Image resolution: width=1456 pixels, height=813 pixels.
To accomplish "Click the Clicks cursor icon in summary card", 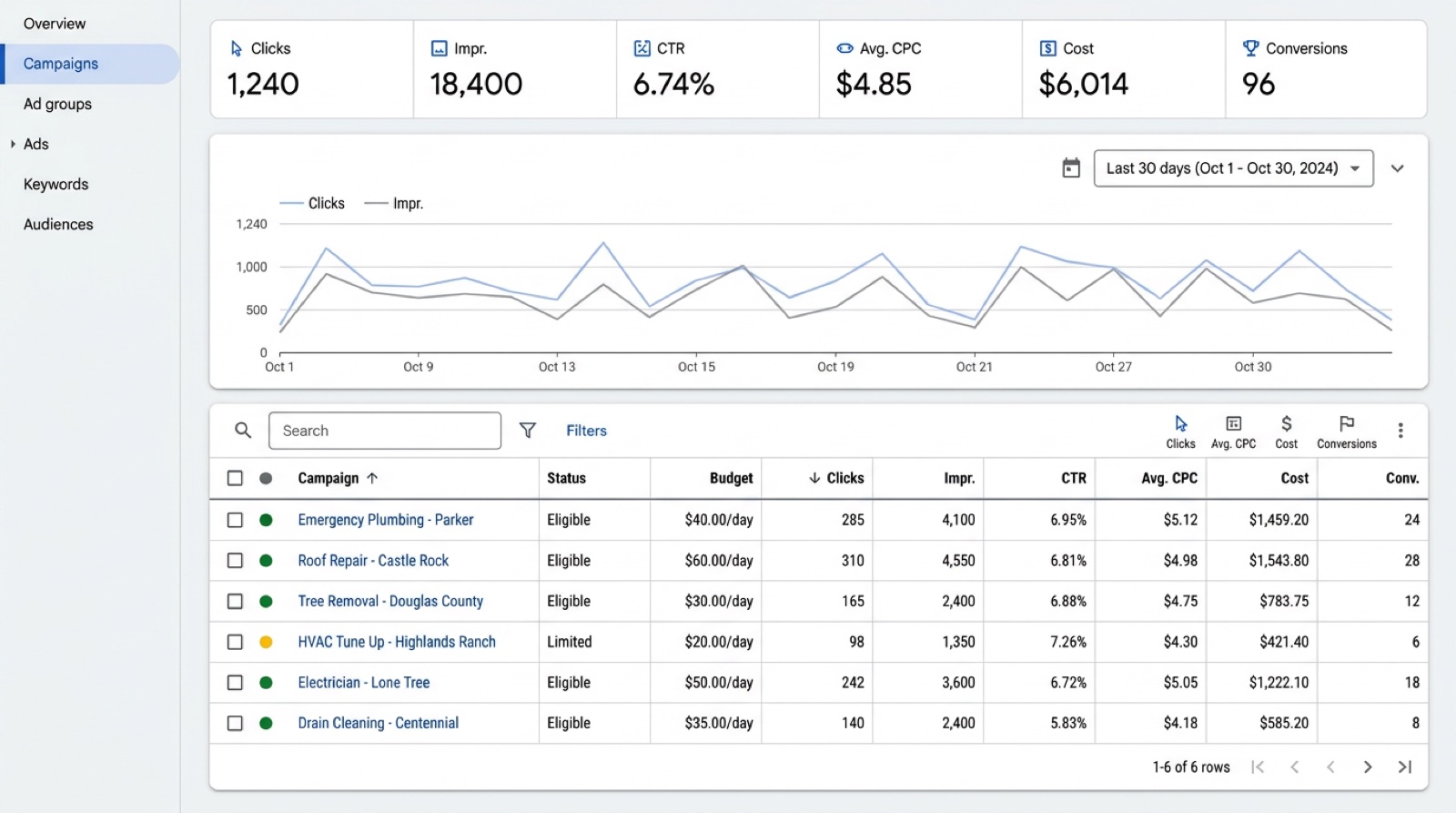I will click(x=237, y=48).
